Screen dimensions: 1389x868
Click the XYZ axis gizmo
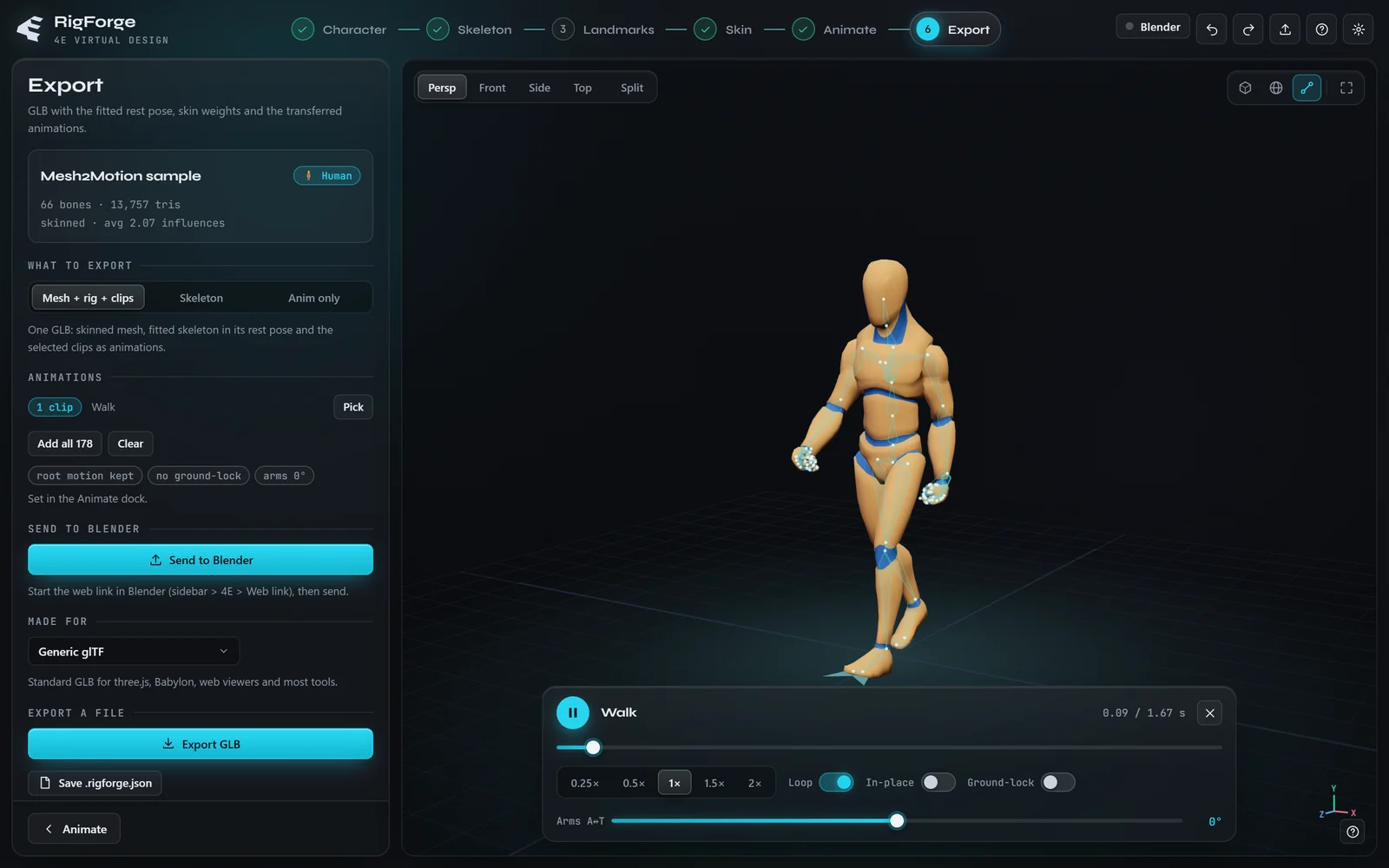click(x=1337, y=802)
